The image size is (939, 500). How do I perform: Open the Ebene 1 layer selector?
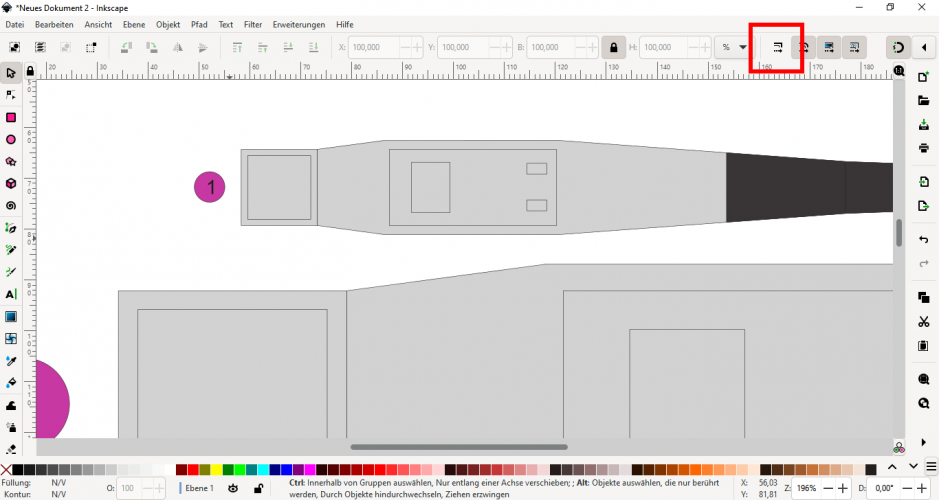(199, 488)
